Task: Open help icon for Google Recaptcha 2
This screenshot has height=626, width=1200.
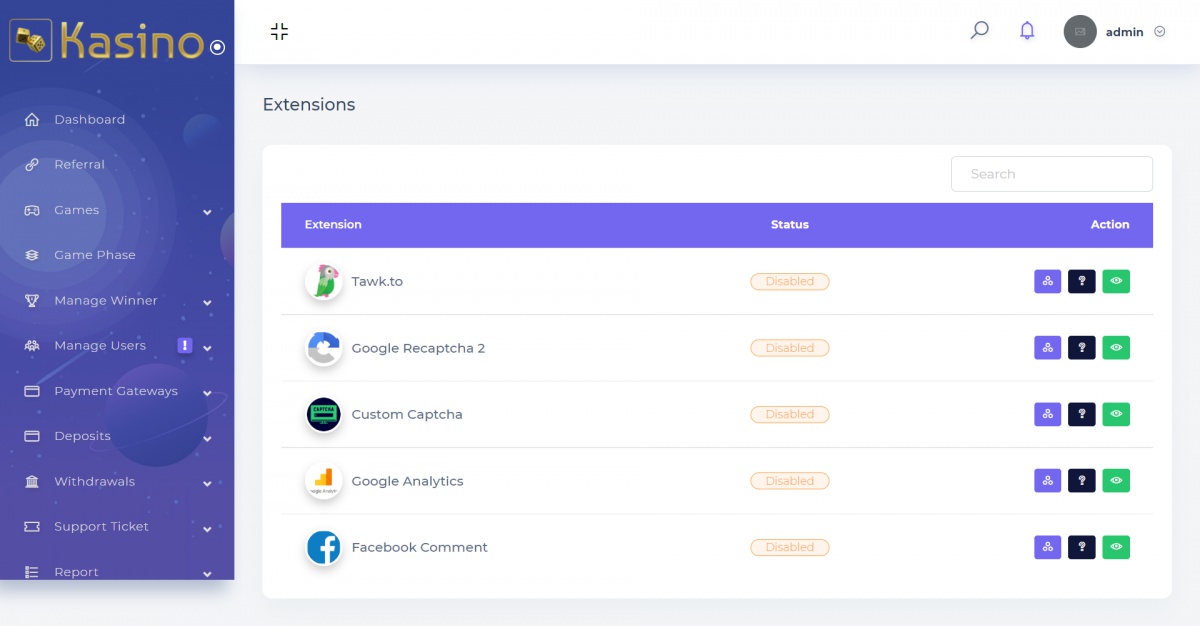Action: pyautogui.click(x=1081, y=348)
